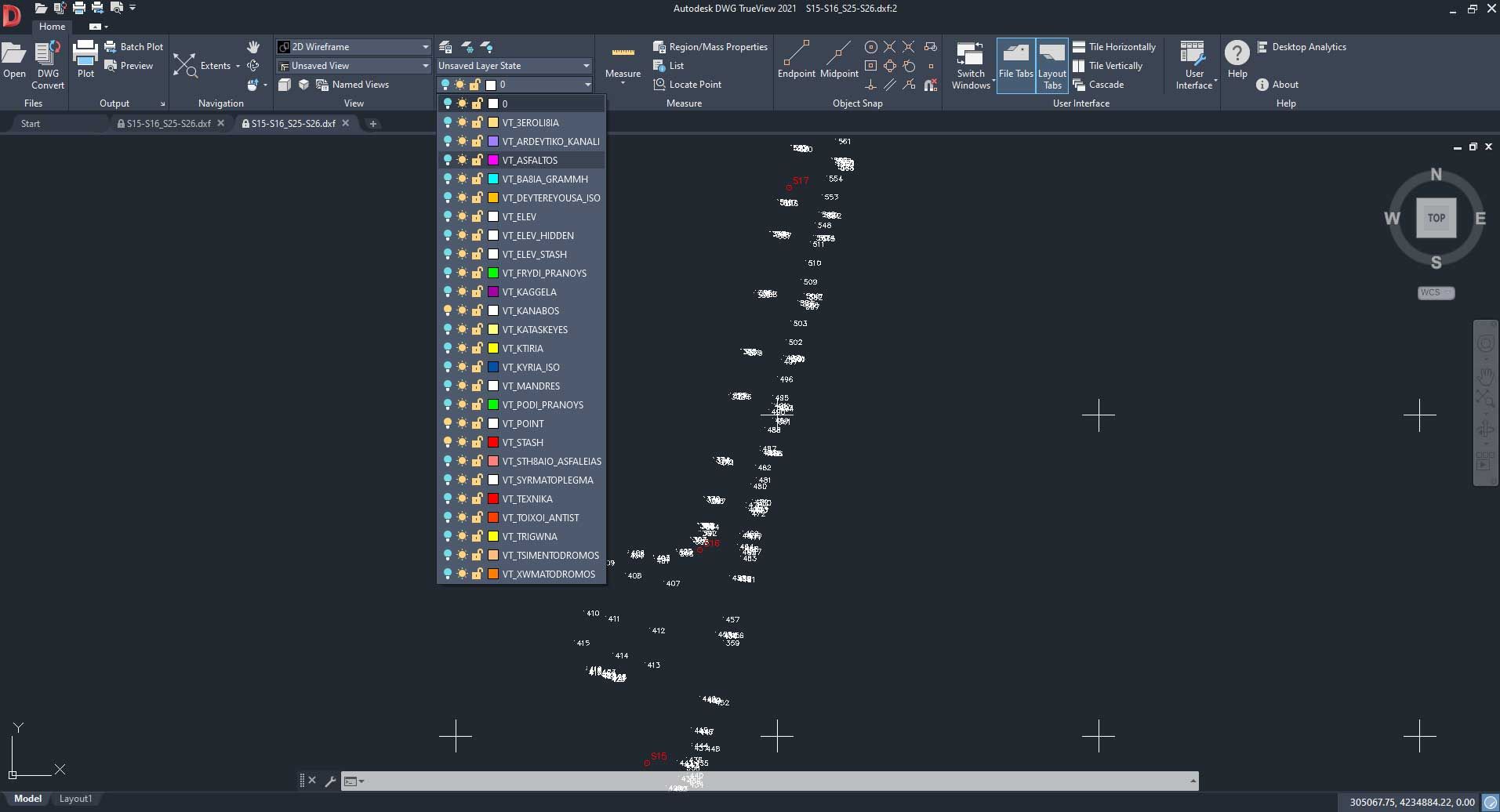
Task: Activate the Pan hand tool
Action: (253, 47)
